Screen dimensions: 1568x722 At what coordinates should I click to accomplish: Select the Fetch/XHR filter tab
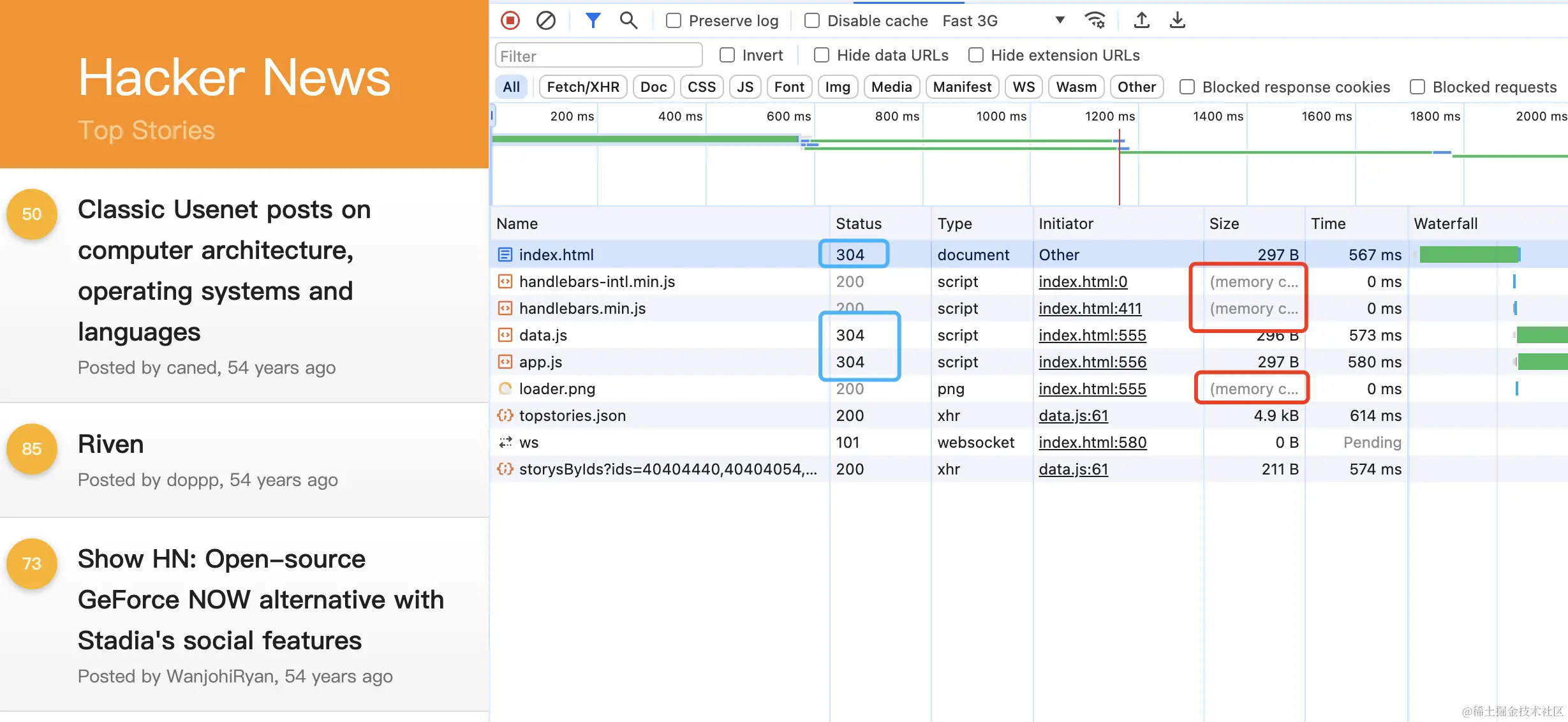pyautogui.click(x=582, y=87)
